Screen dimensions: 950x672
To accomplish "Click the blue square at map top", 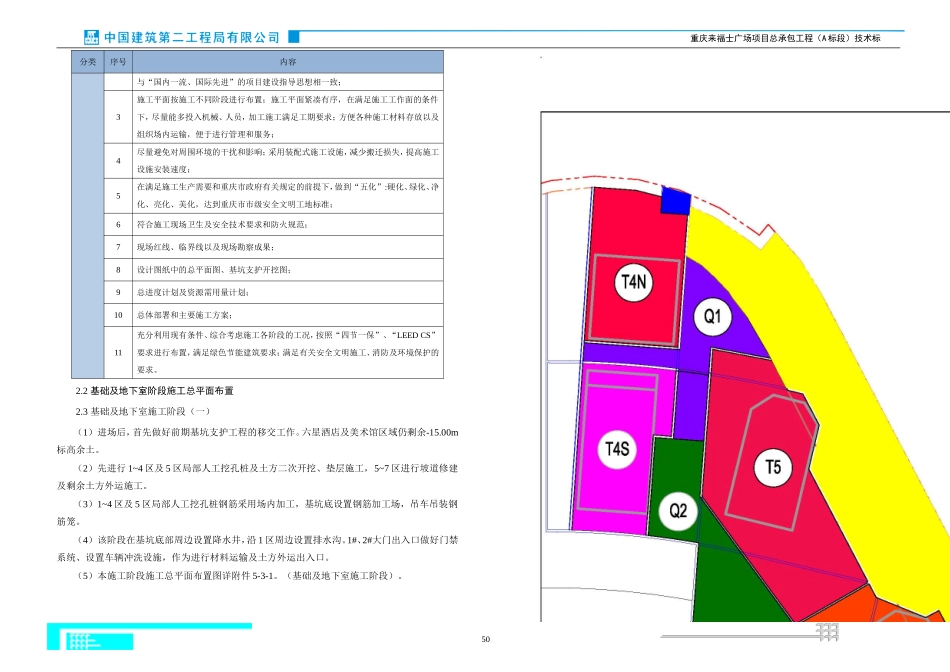I will [676, 201].
